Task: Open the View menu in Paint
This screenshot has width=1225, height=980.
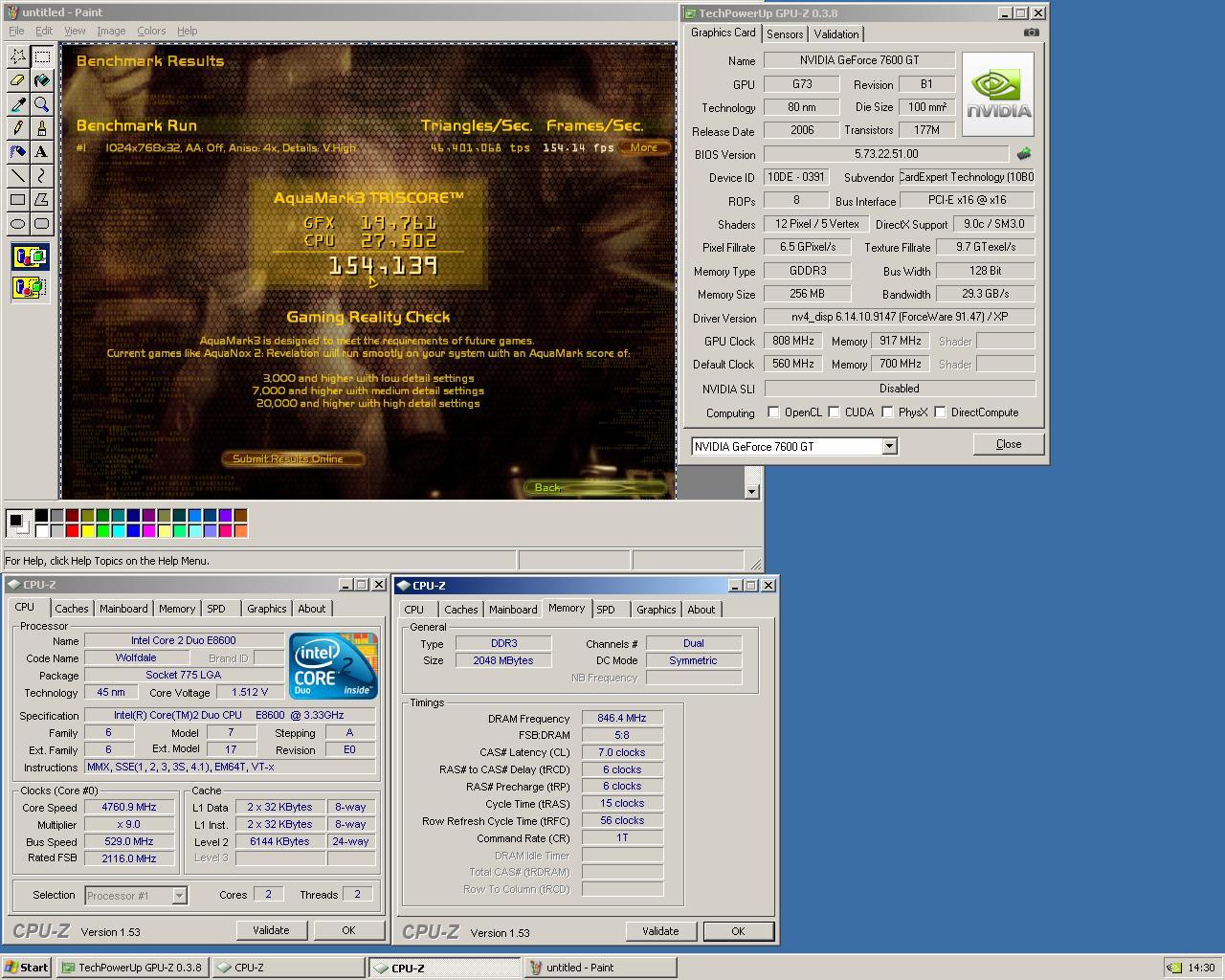Action: click(75, 31)
